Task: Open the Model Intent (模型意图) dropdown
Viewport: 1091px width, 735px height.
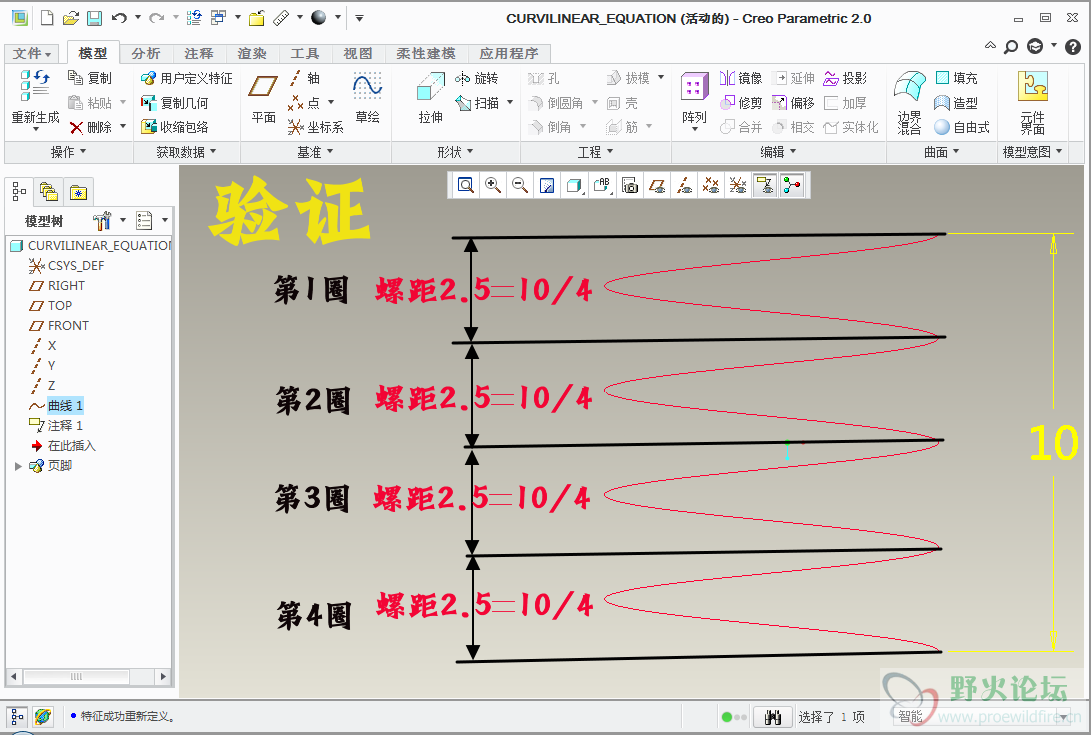Action: coord(1033,152)
